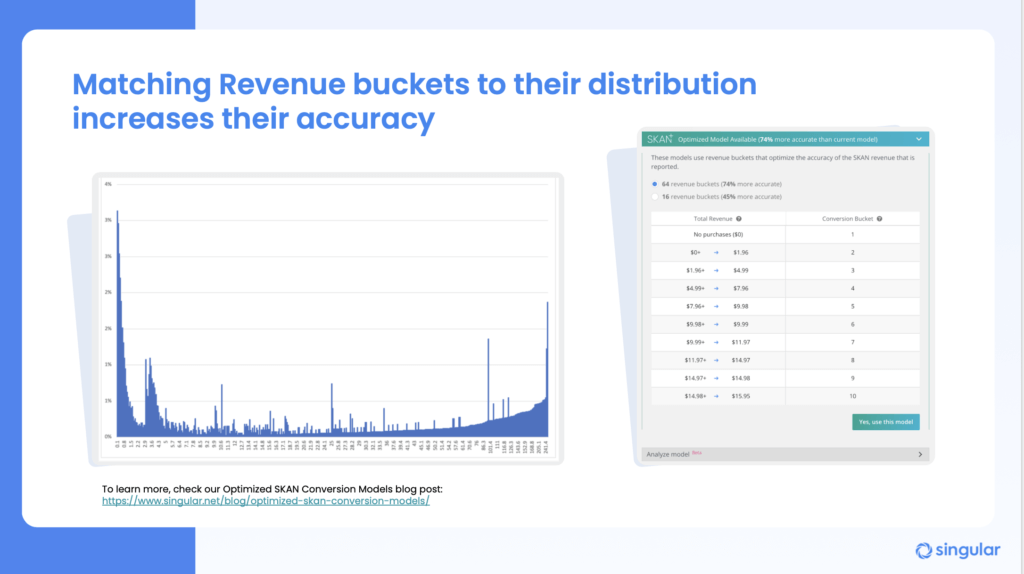
Task: Click the revenue distribution histogram chart
Action: point(327,318)
